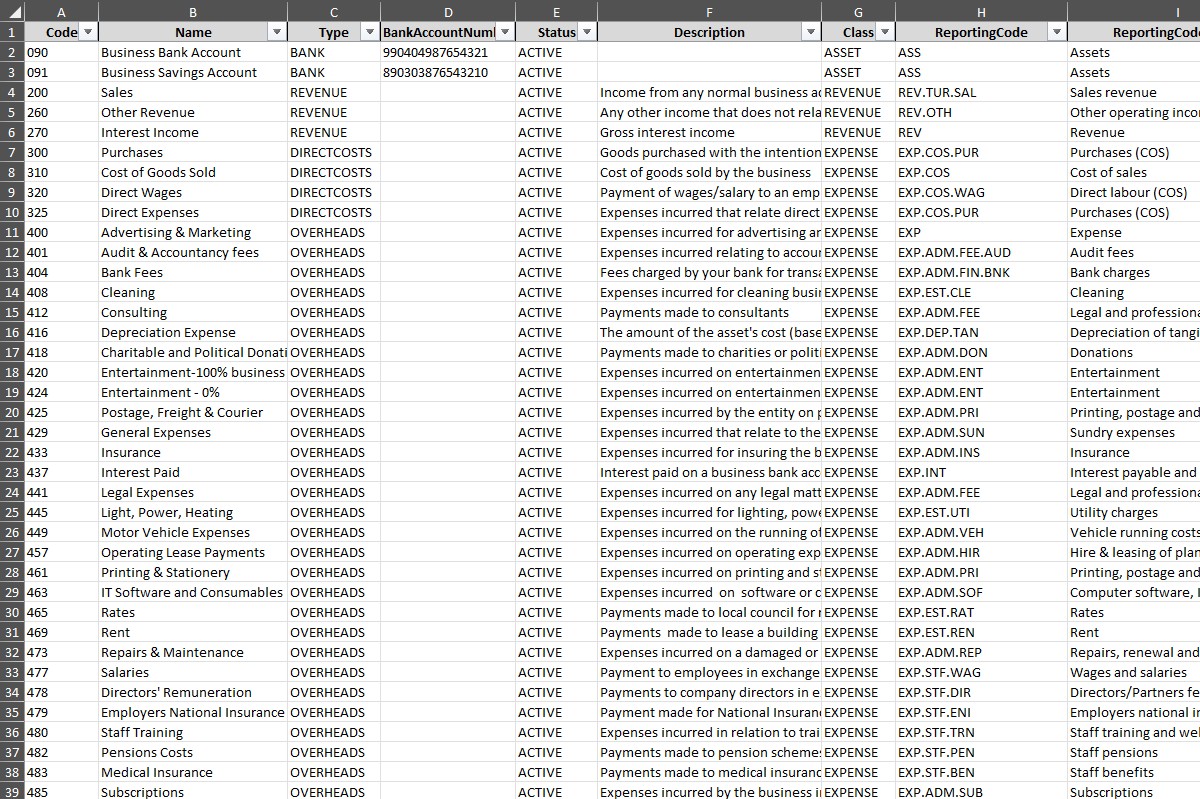Click reporting code 'EXP.STF.PEN'

coord(981,752)
